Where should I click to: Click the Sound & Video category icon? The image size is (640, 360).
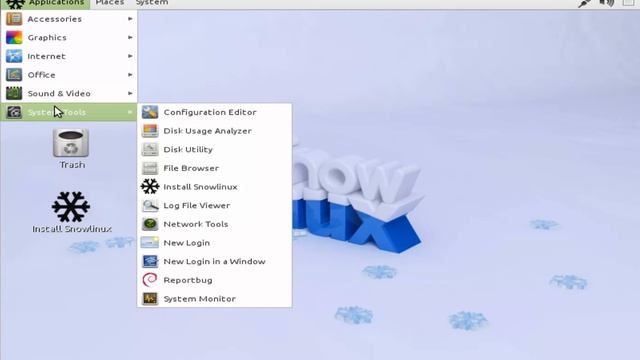click(14, 93)
